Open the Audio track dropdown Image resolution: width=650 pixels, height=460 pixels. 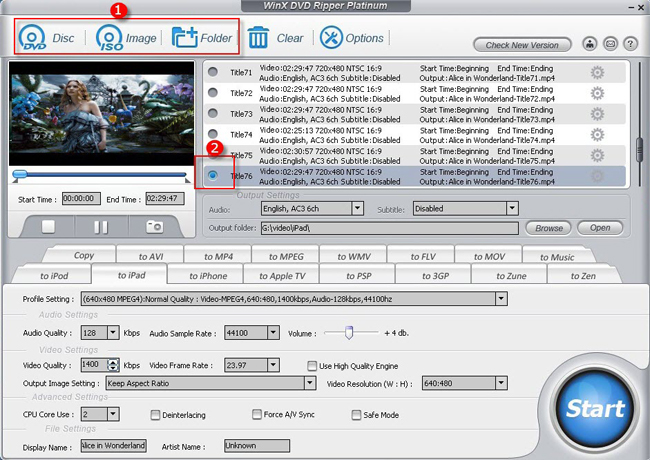tap(357, 208)
